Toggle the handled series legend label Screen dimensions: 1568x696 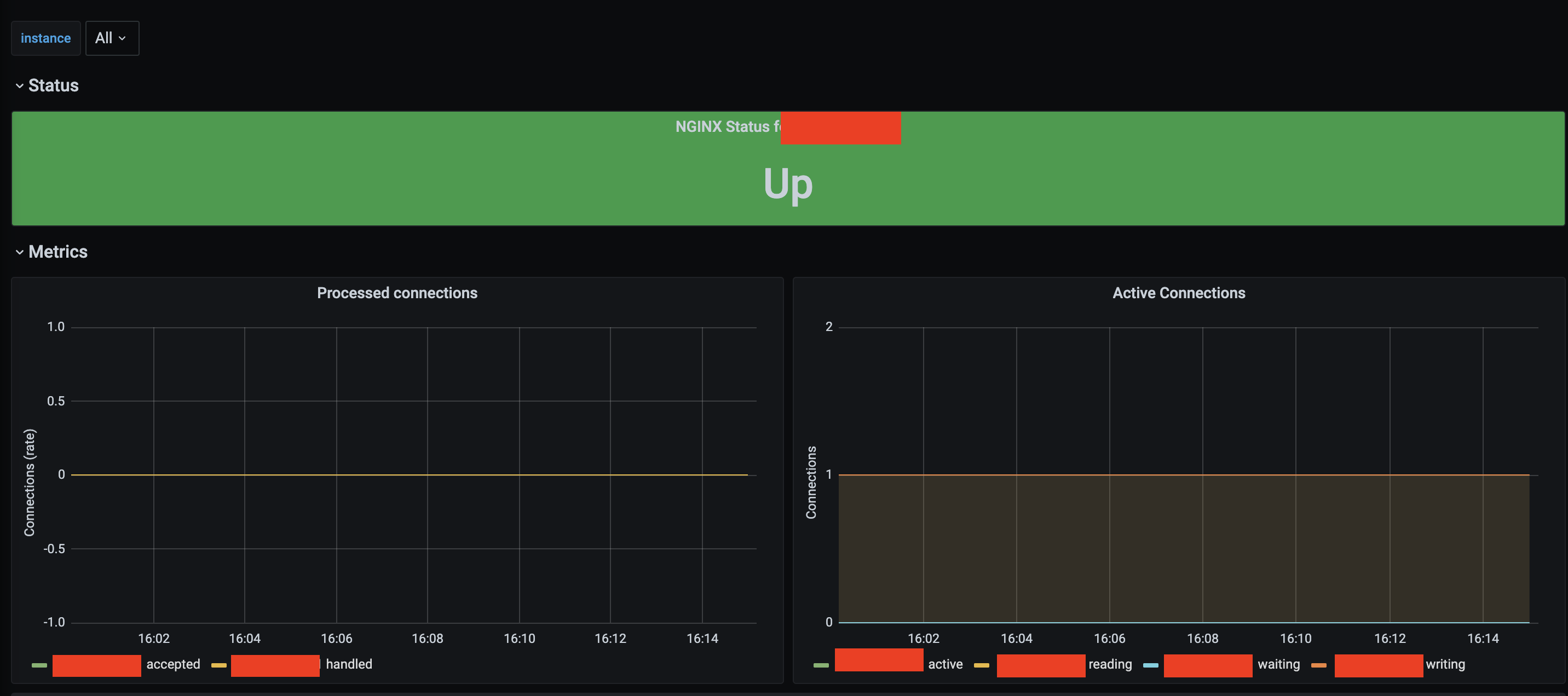349,664
